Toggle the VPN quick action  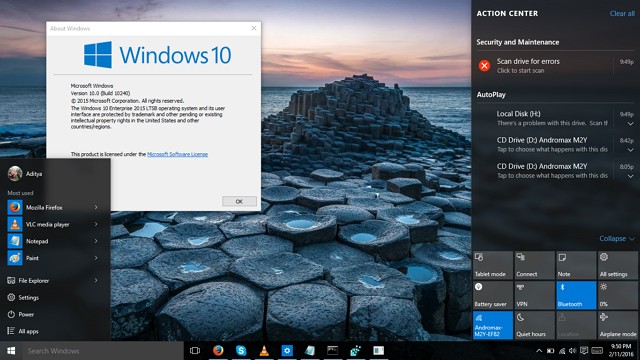pos(534,295)
